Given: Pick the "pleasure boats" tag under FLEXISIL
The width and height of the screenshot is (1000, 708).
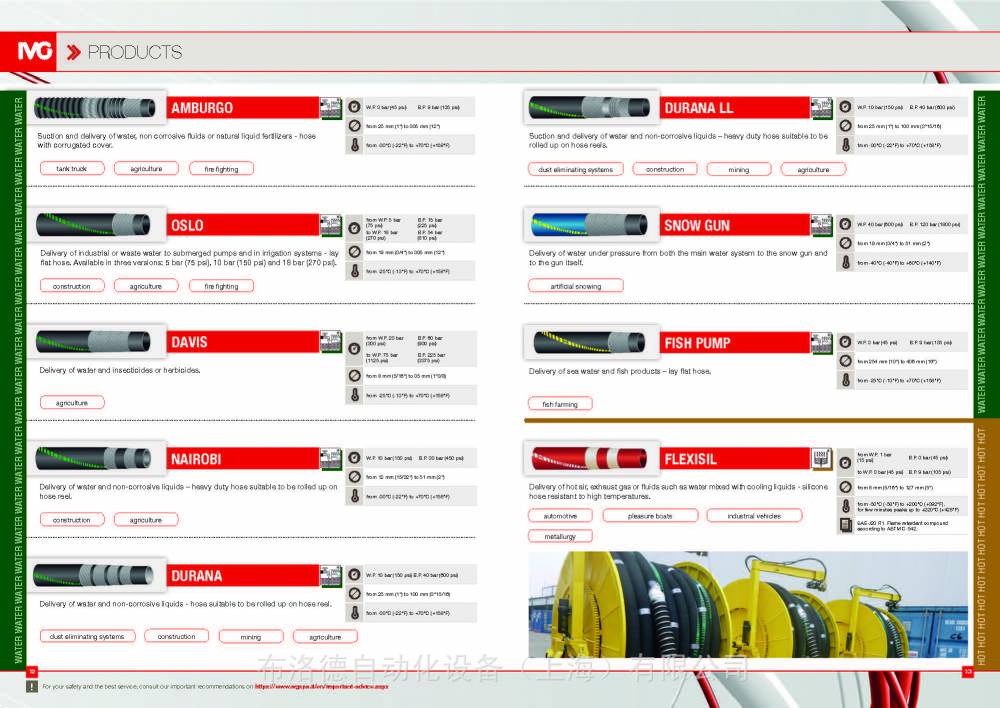Looking at the screenshot, I should click(x=649, y=516).
